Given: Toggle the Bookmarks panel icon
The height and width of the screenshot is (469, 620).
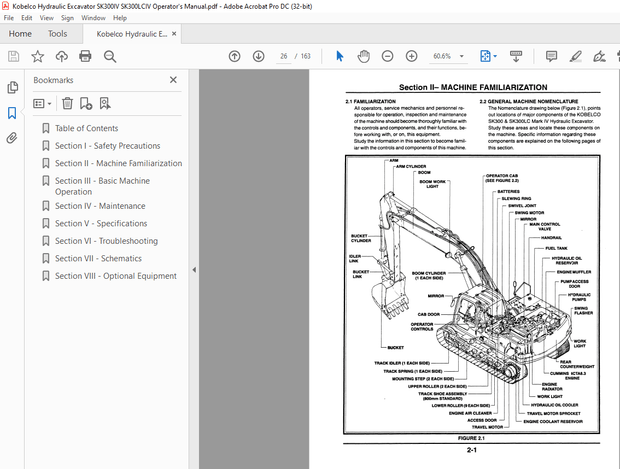Looking at the screenshot, I should (x=12, y=113).
